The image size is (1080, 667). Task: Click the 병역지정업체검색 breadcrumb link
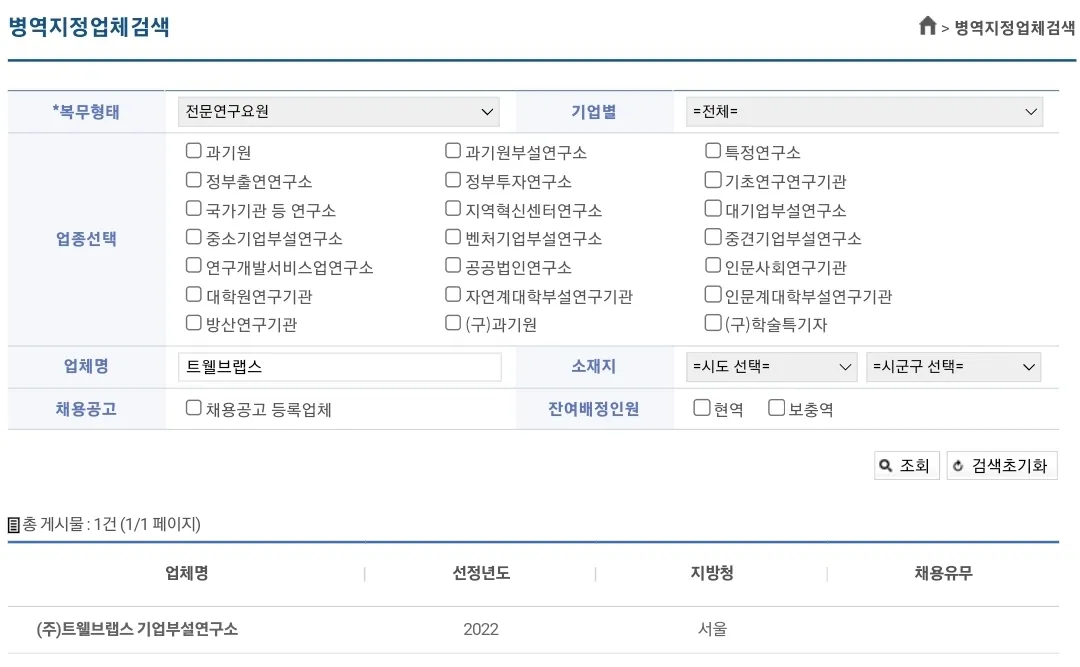[1014, 28]
